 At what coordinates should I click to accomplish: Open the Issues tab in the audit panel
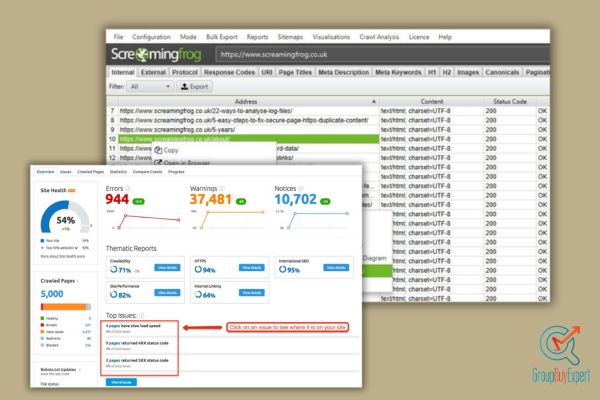click(x=65, y=171)
